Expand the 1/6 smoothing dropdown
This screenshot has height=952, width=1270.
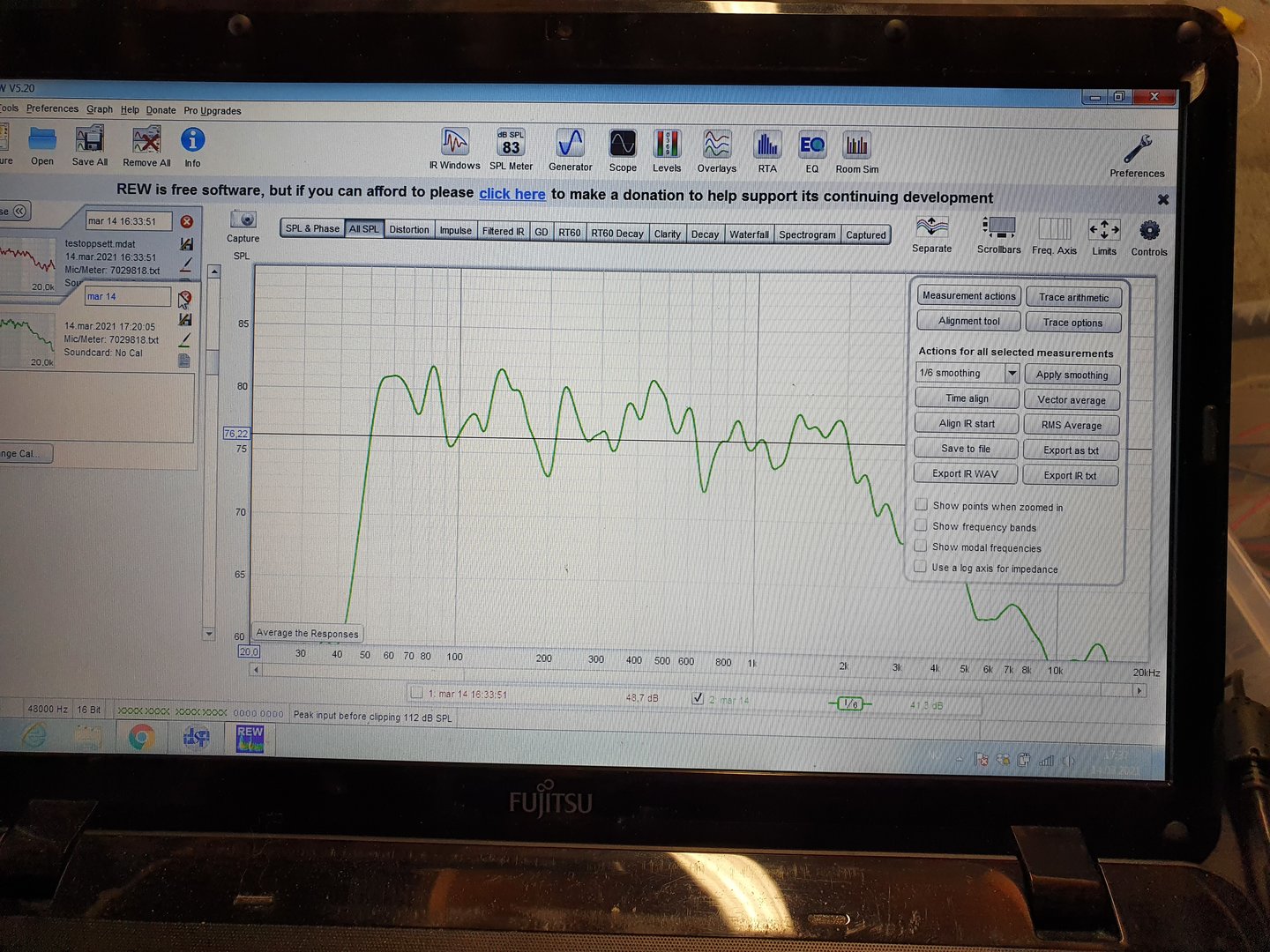pyautogui.click(x=1012, y=374)
